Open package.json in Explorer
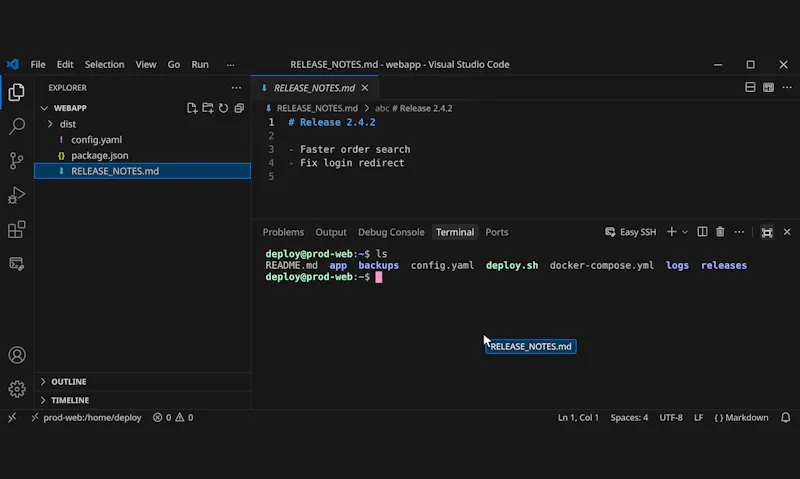 99,156
